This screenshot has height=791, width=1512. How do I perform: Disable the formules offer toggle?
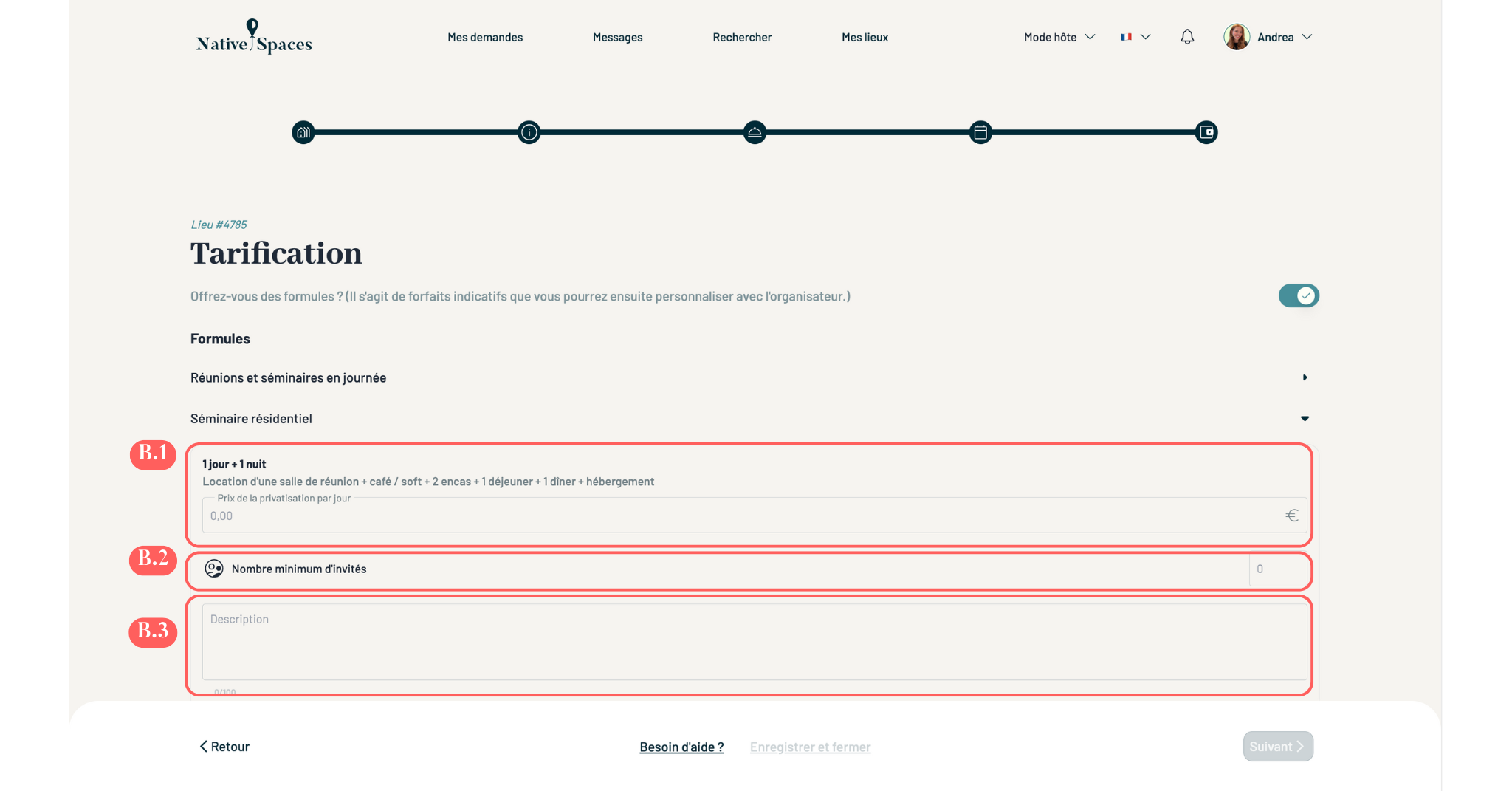pos(1299,296)
